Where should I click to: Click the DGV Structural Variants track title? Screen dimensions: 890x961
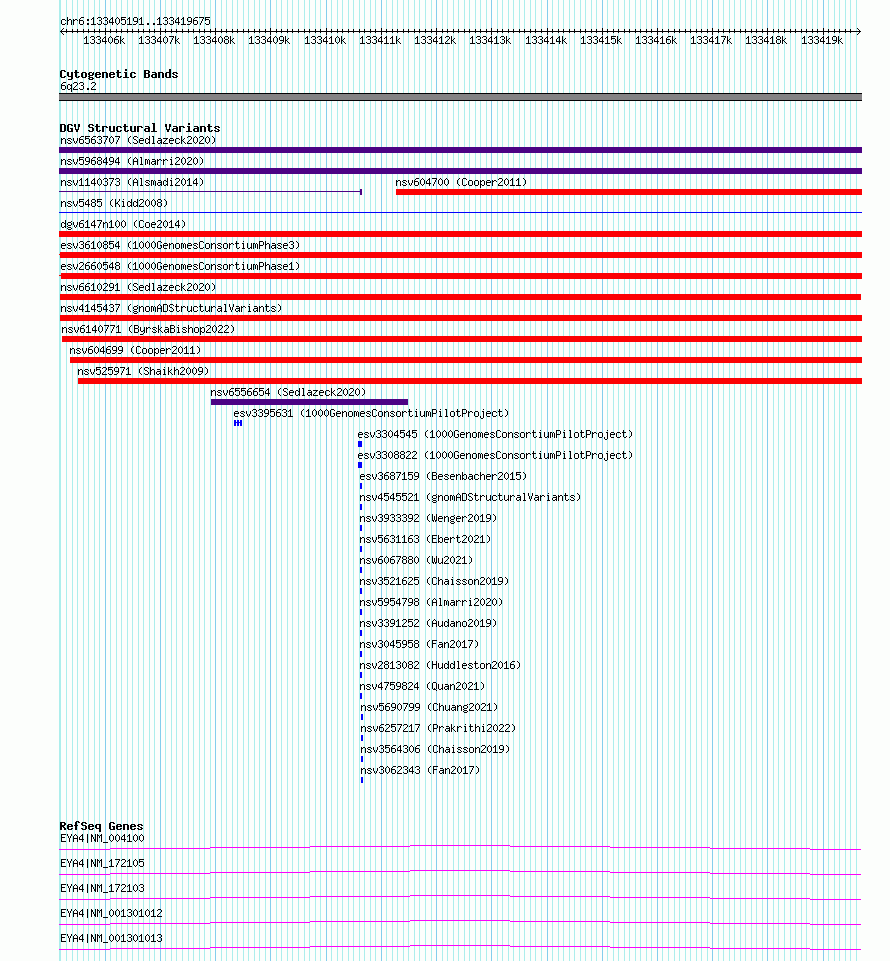pos(140,127)
